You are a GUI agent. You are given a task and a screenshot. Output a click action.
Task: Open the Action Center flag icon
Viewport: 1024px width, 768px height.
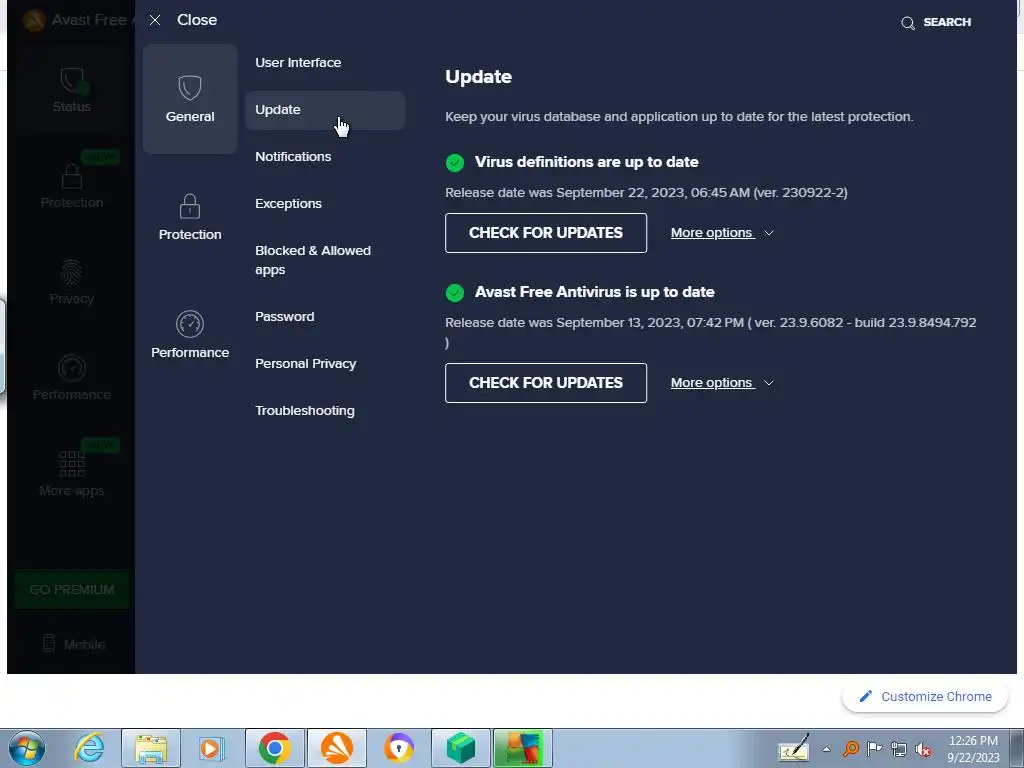coord(874,749)
